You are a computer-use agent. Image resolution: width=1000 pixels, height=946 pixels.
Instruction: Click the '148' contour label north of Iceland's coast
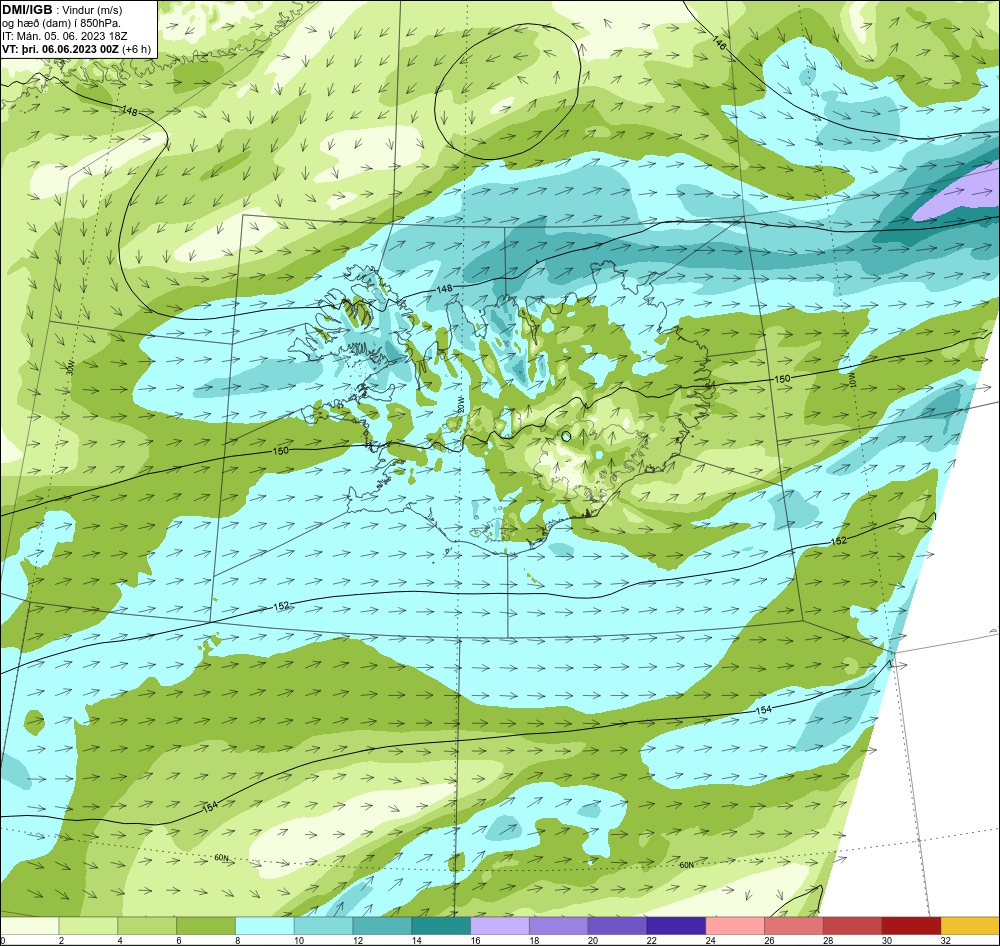tap(445, 289)
